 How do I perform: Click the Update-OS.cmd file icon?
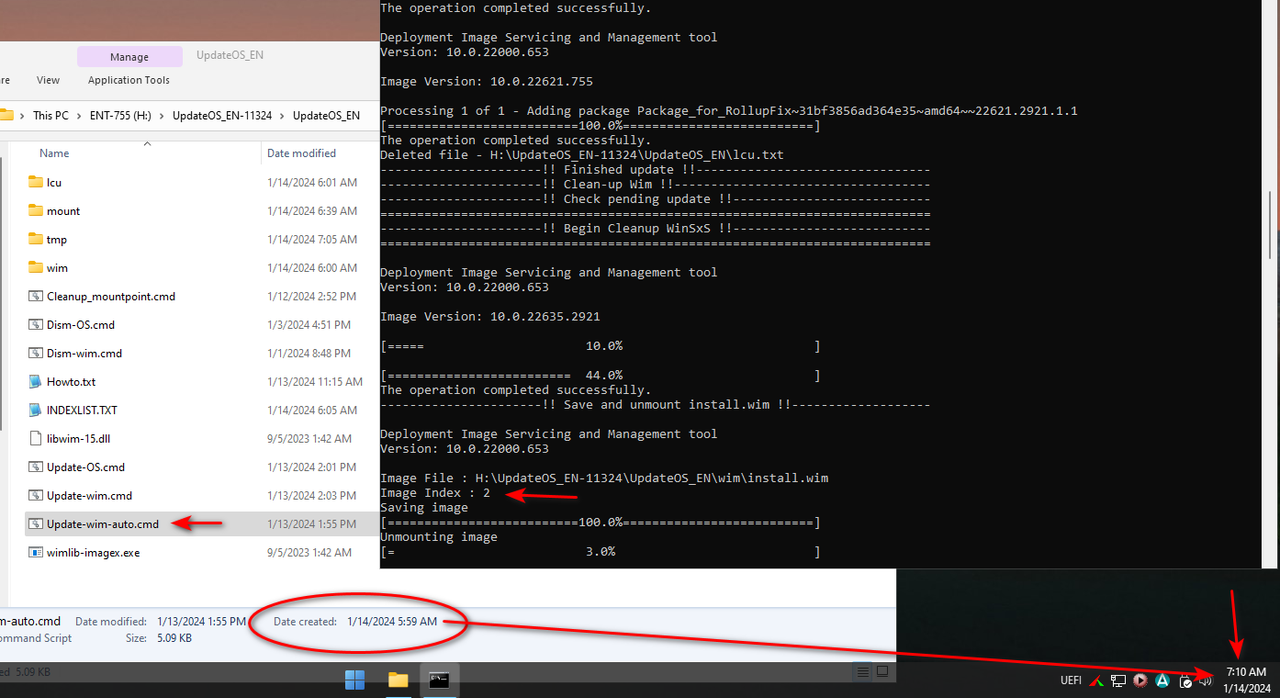(36, 467)
